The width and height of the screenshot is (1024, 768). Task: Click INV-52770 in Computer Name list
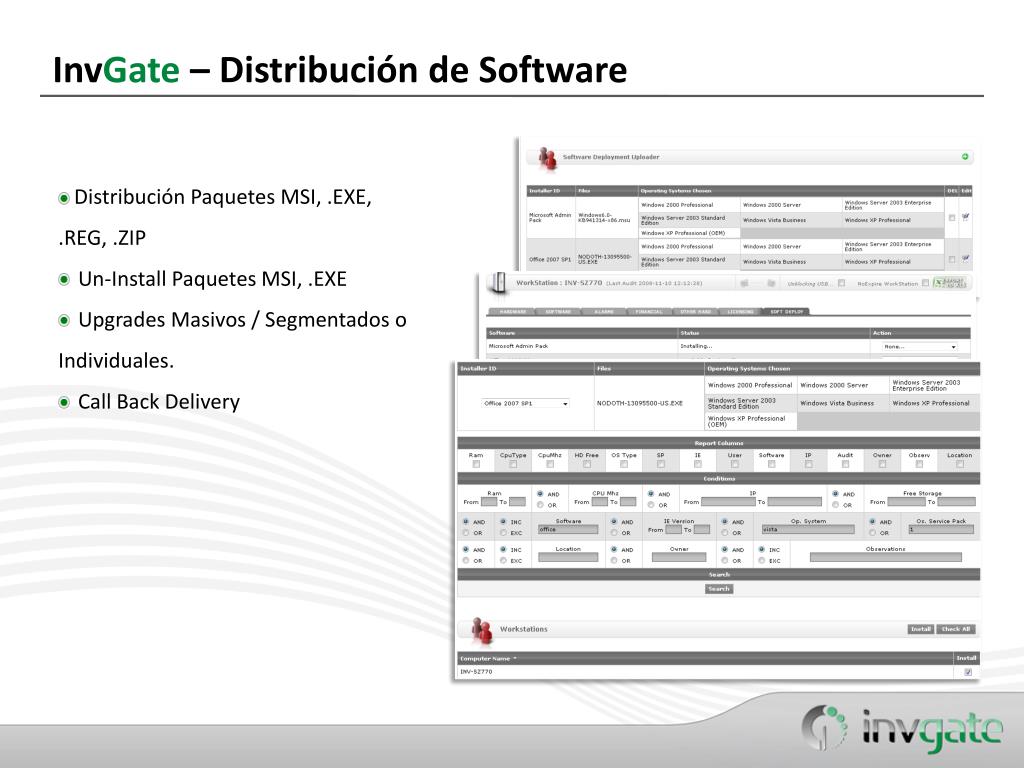(476, 672)
